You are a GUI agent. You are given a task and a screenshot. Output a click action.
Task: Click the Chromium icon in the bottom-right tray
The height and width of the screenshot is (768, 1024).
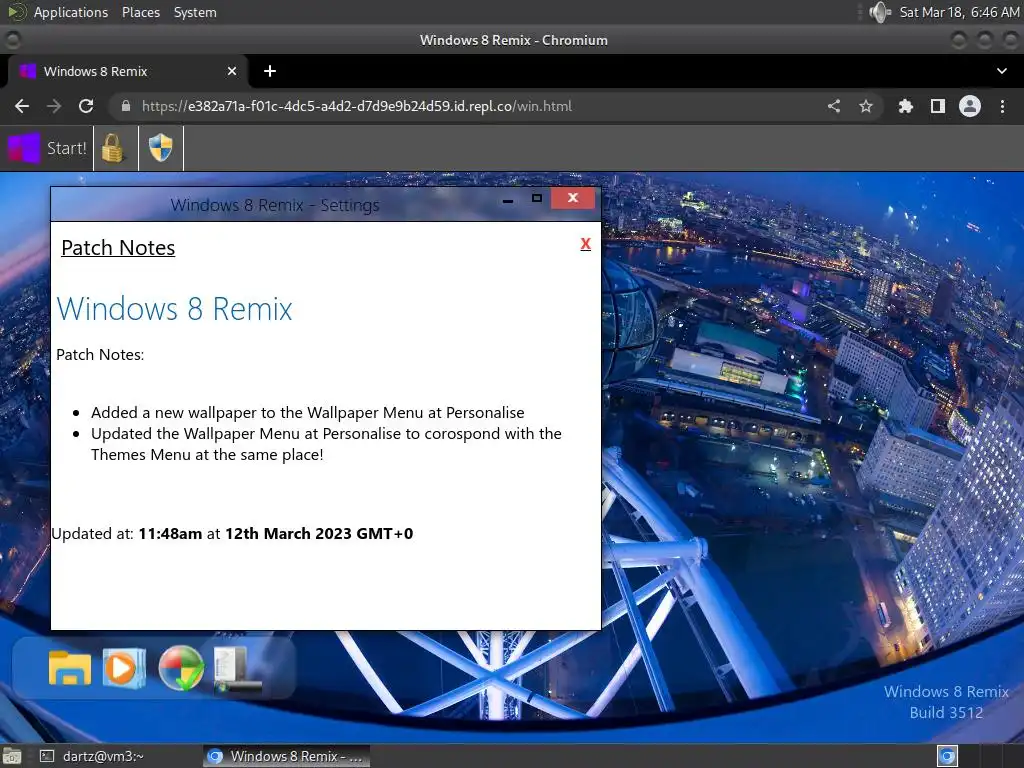point(947,756)
